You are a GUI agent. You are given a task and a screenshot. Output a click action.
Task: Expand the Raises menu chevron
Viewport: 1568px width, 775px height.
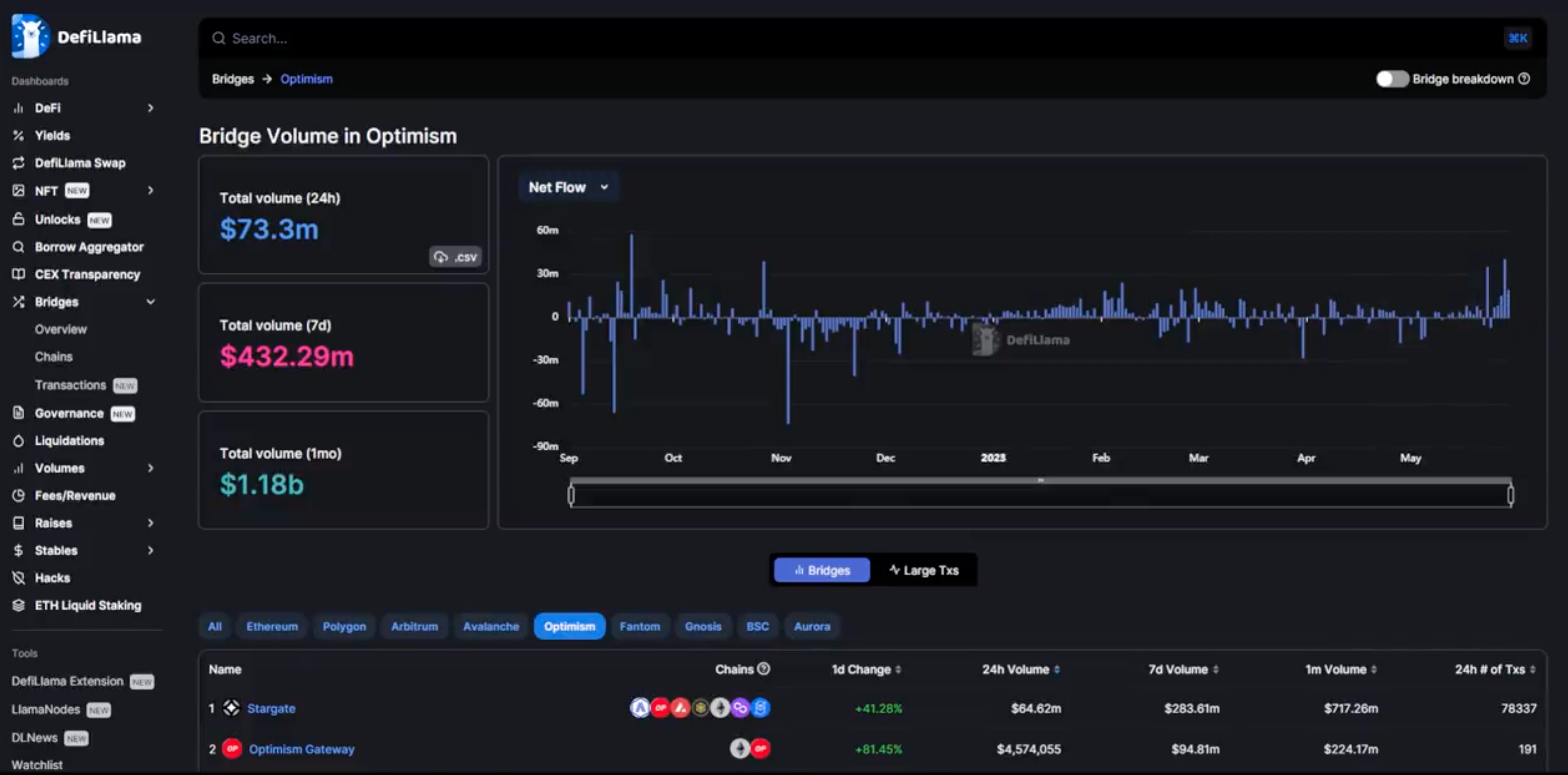(x=151, y=523)
